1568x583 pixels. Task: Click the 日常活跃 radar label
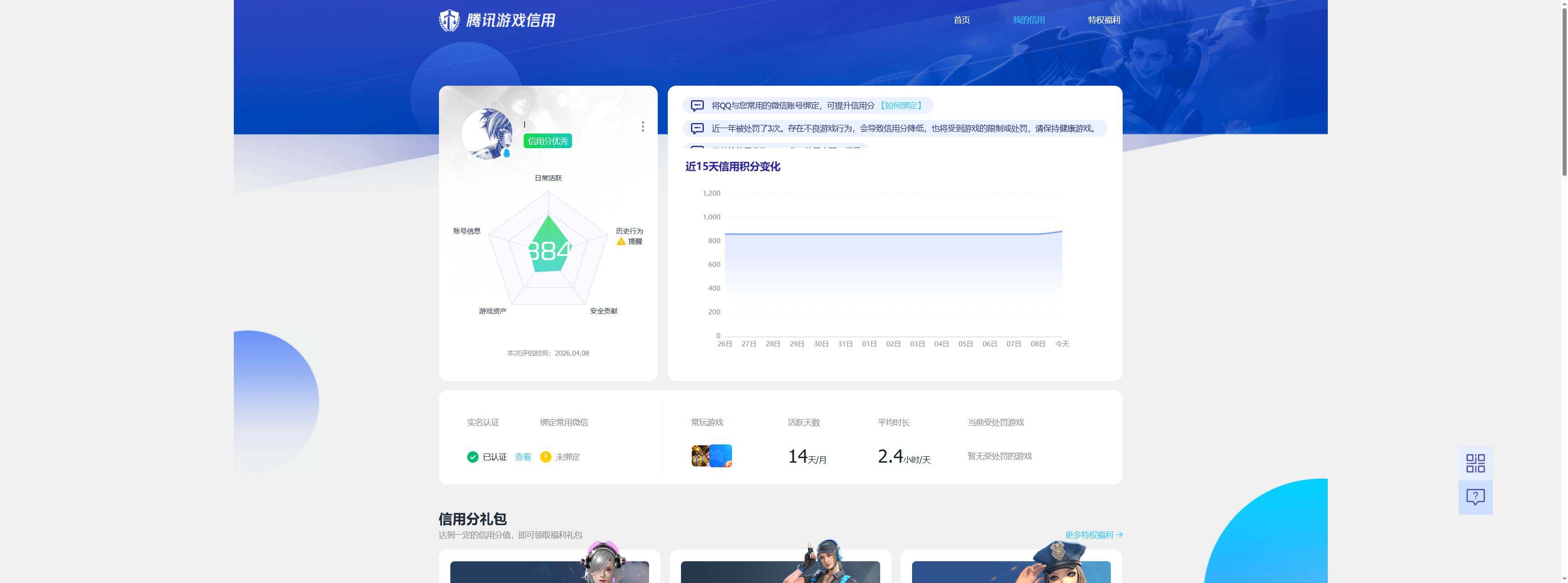pos(548,178)
